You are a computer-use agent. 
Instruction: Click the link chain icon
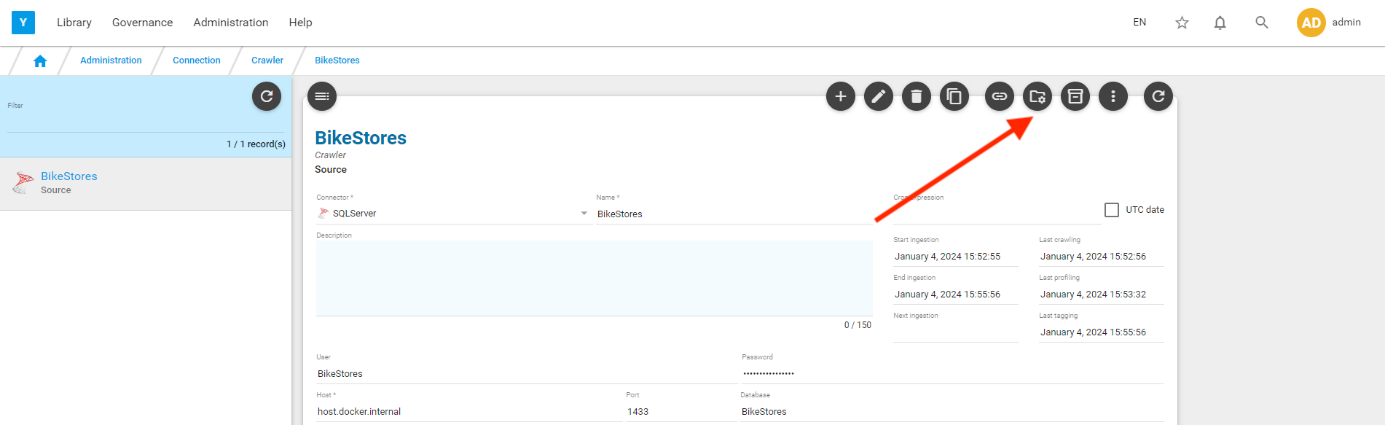[x=999, y=97]
